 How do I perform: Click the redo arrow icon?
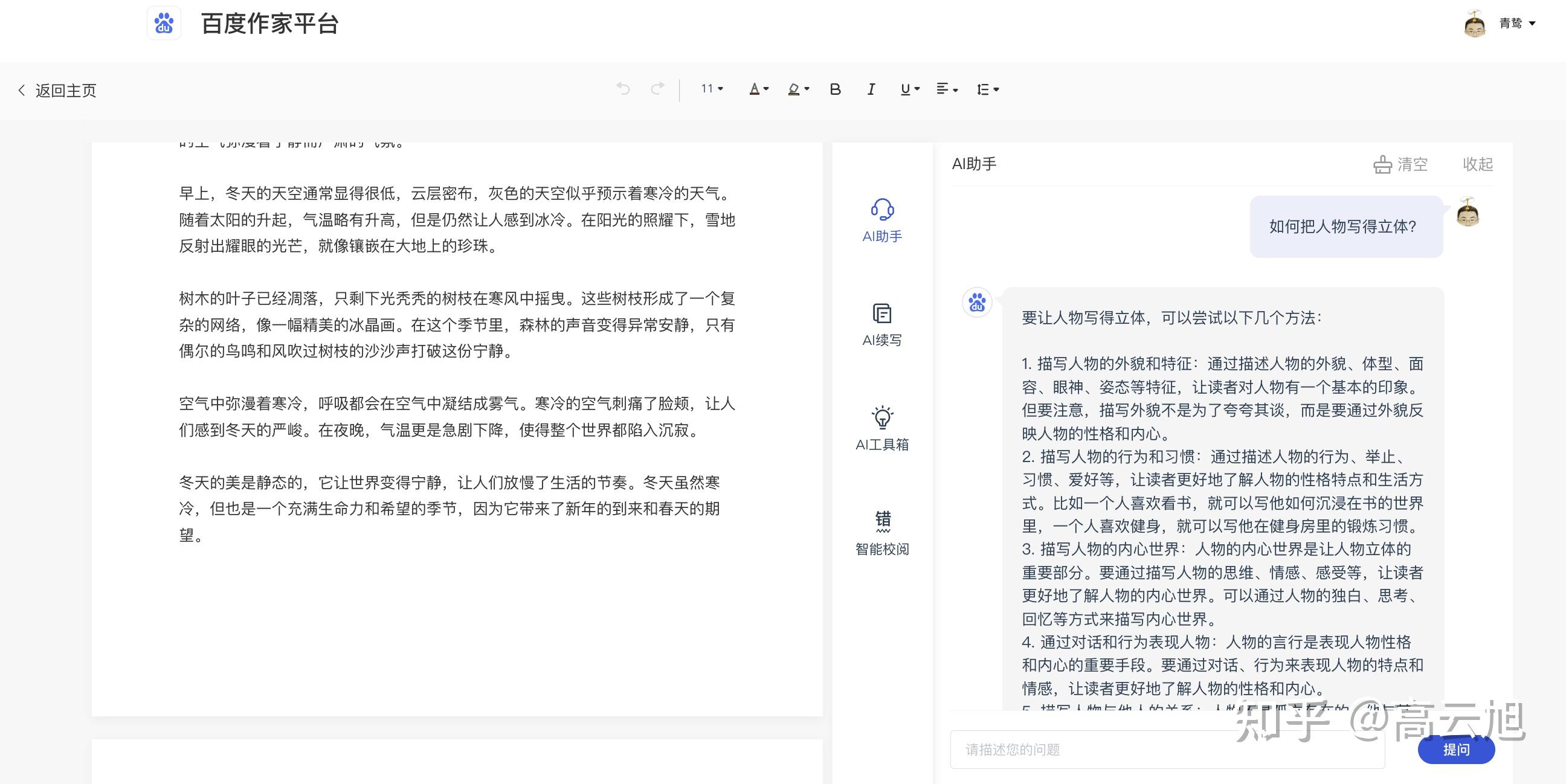tap(657, 89)
